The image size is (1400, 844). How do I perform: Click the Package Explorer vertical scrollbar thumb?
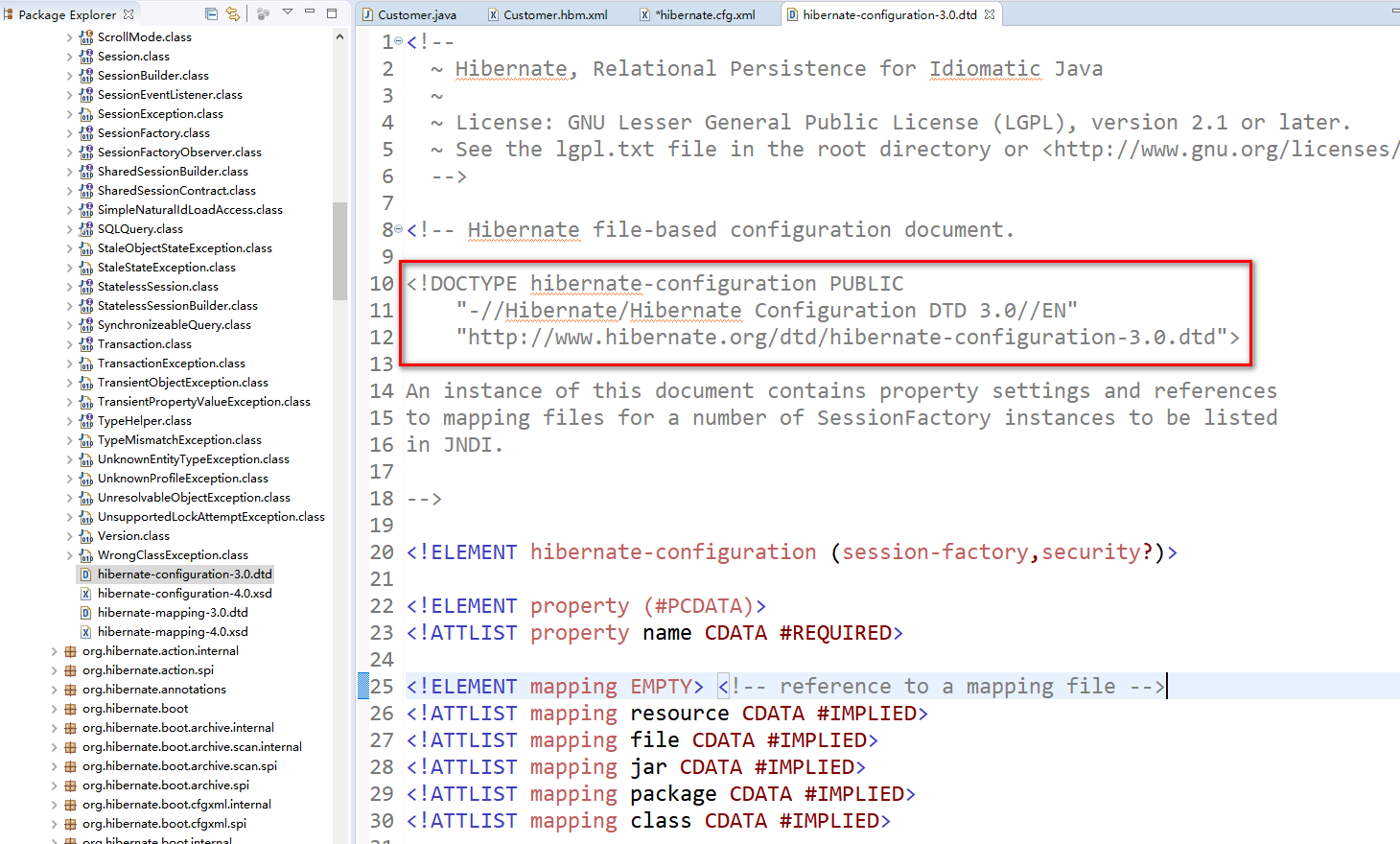[x=339, y=251]
